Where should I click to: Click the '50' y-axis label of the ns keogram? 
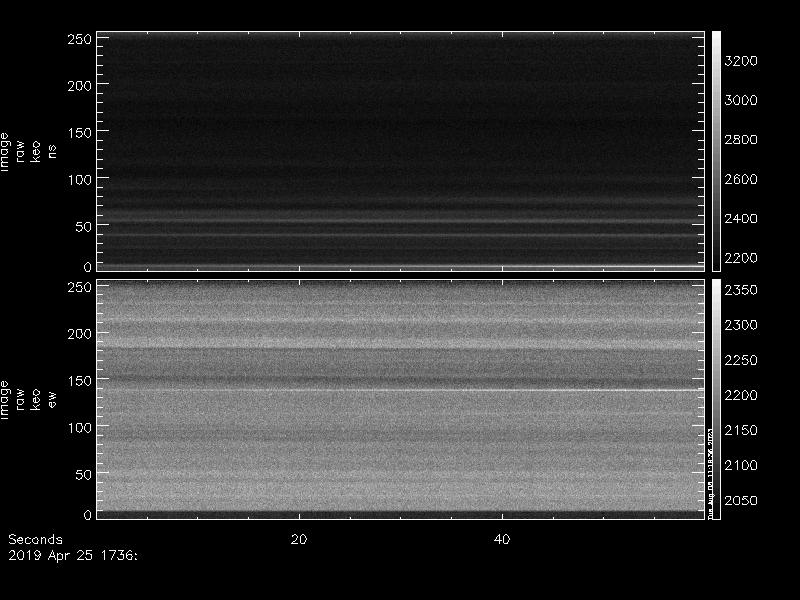click(83, 227)
